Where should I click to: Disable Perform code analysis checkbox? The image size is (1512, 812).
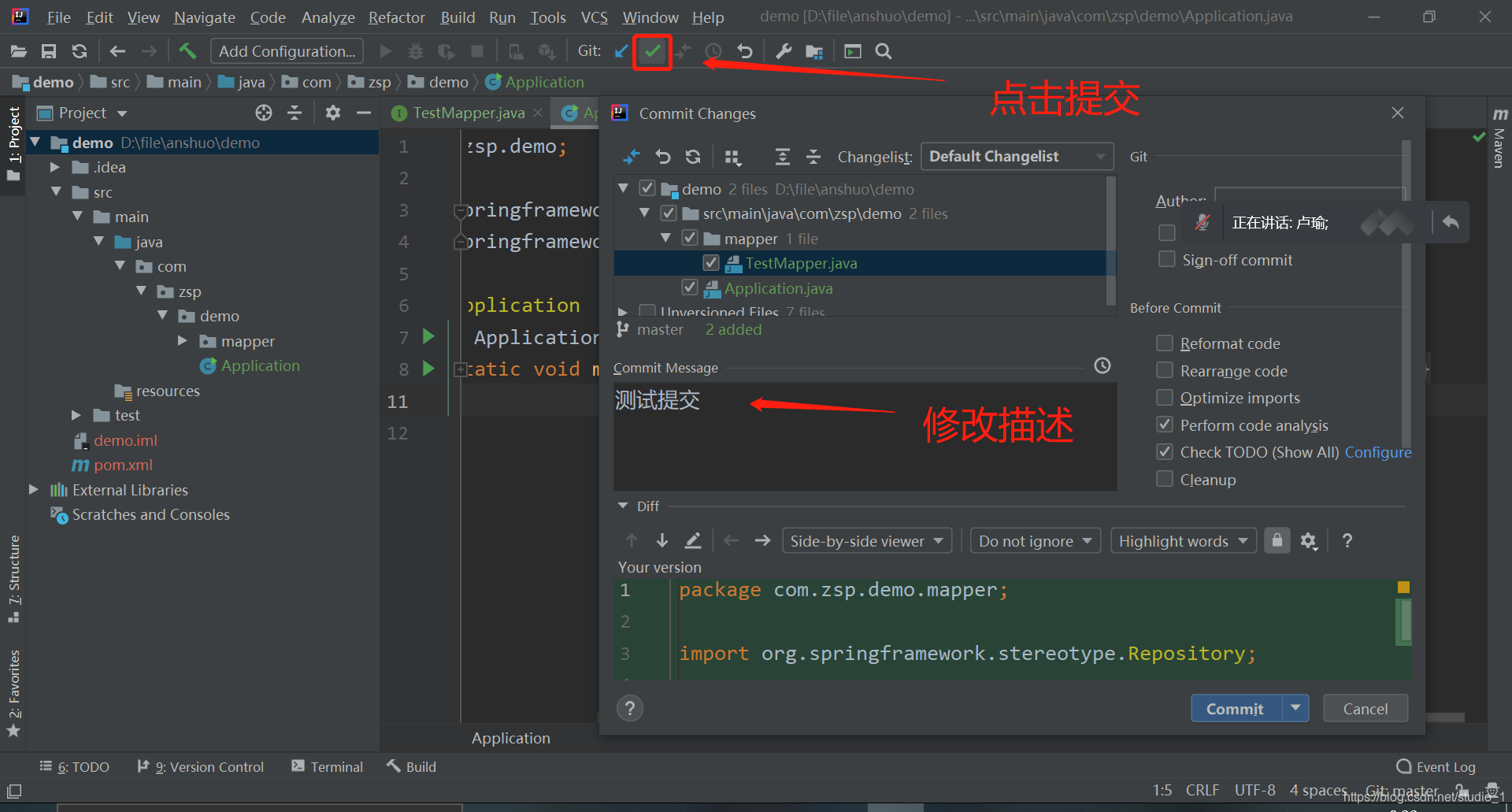click(1165, 425)
